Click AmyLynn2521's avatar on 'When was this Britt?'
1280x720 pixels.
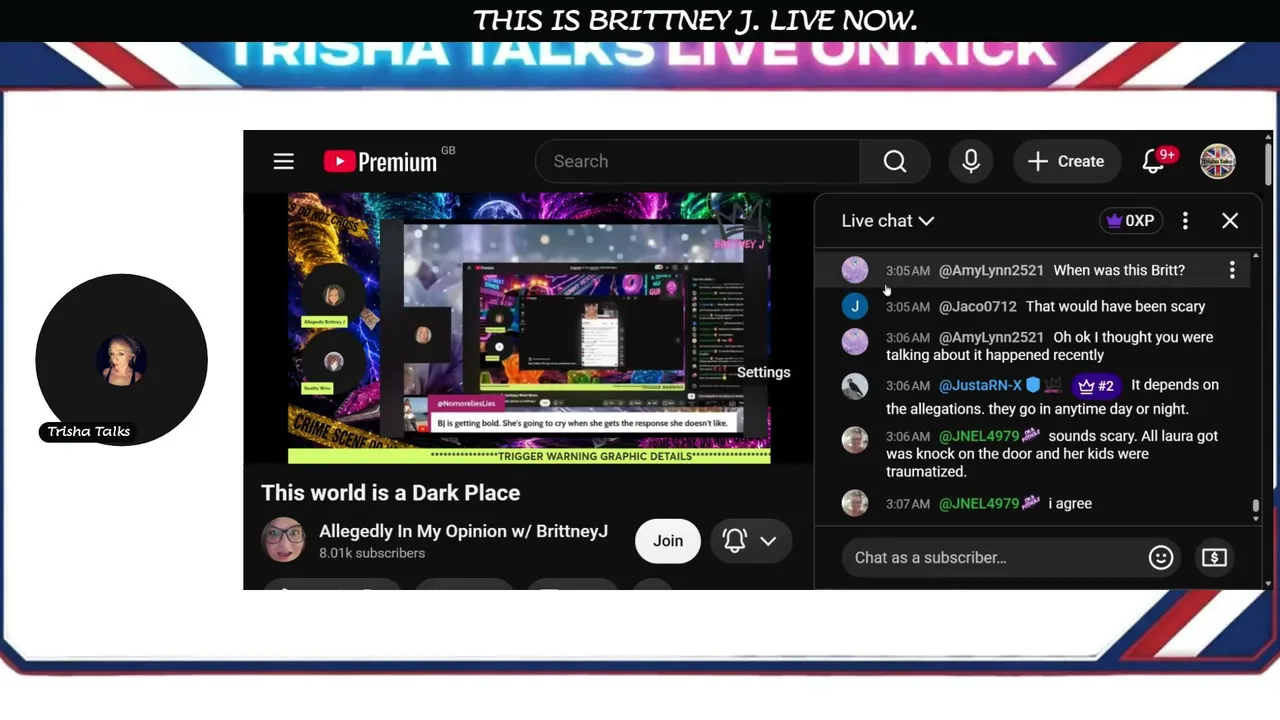point(855,270)
